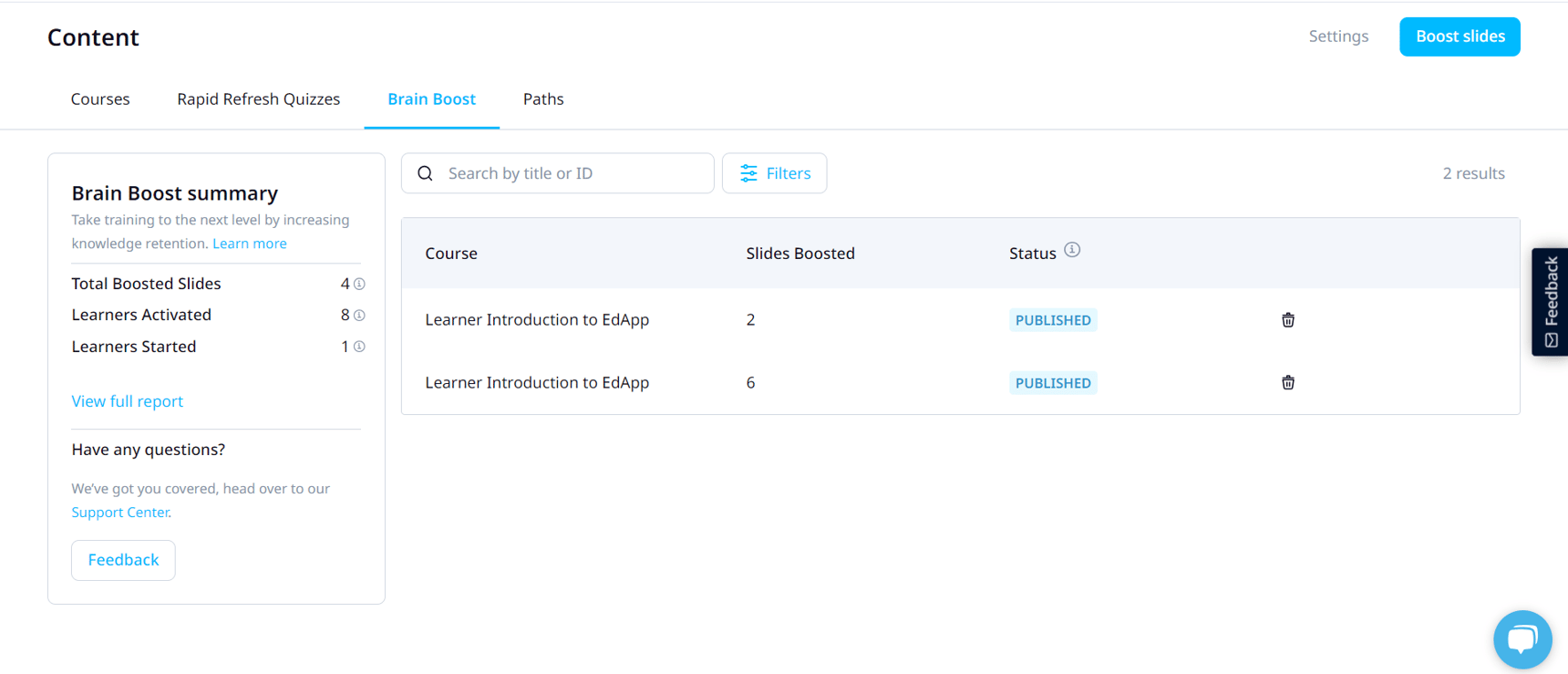Click the Status column info icon
Screen dimensions: 1568x674
click(1072, 250)
